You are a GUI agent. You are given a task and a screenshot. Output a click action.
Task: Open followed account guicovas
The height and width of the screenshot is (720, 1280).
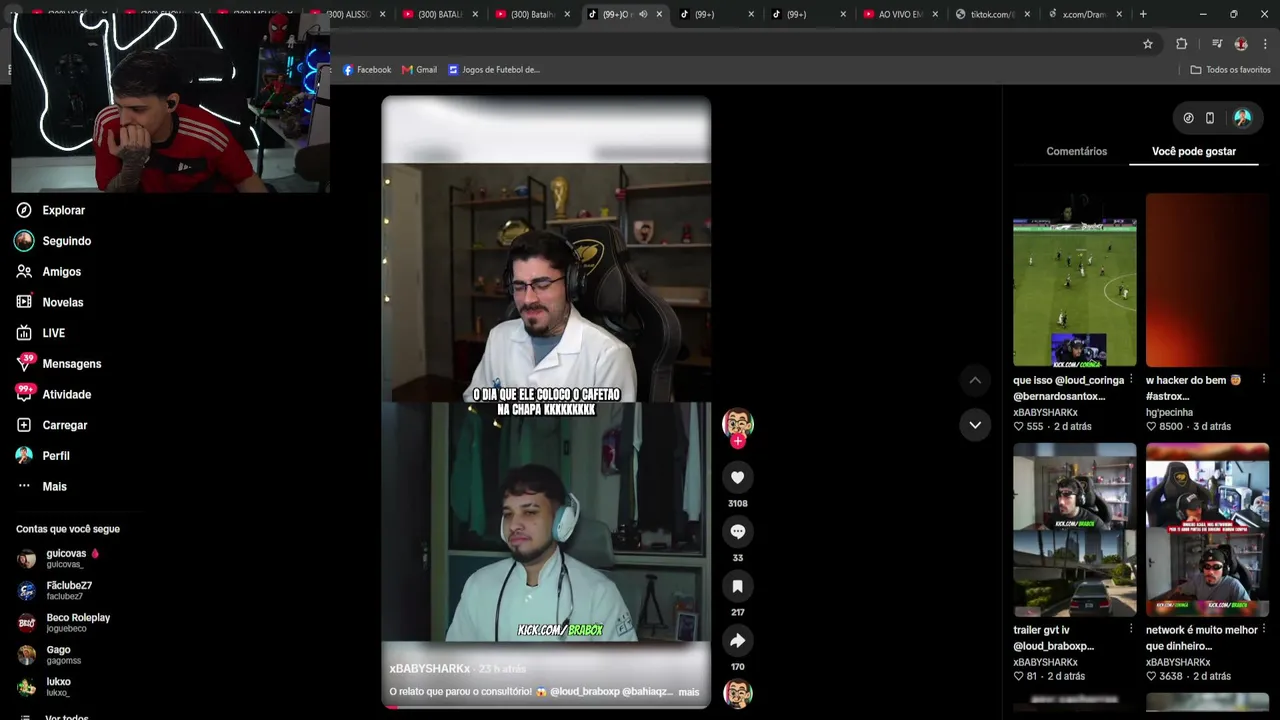tap(66, 558)
